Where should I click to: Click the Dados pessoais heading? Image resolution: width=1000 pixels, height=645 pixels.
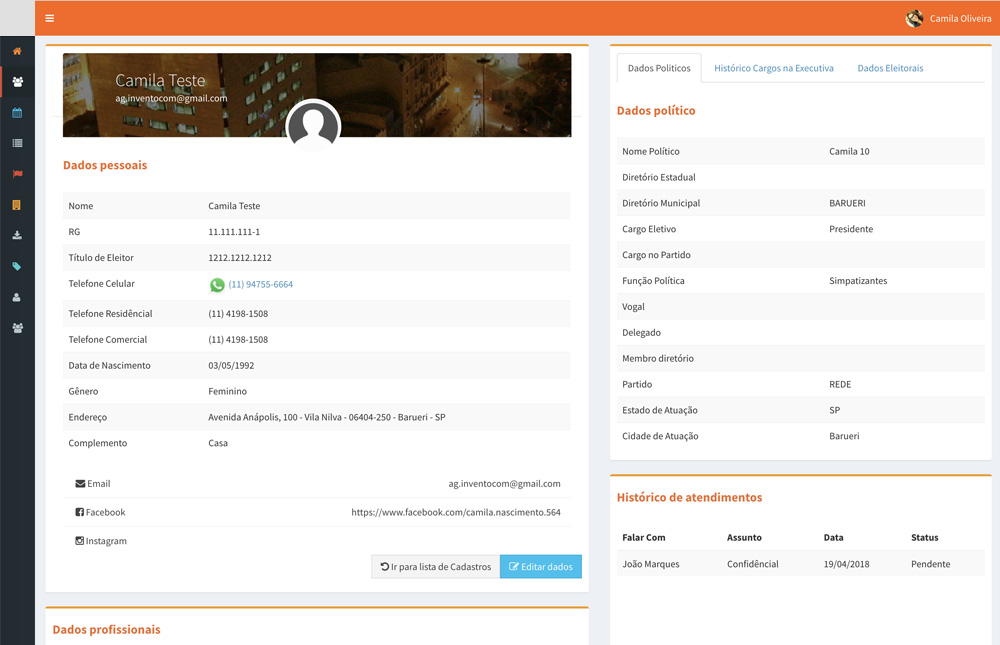[105, 165]
